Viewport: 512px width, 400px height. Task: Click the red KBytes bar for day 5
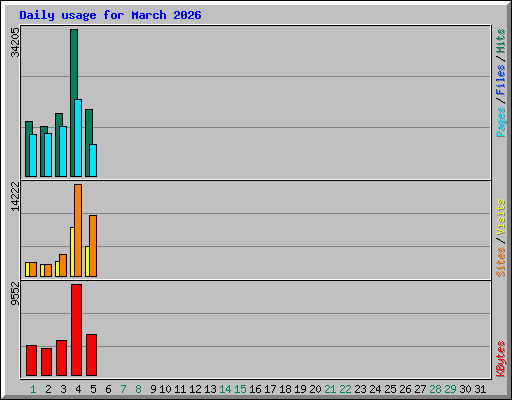pos(91,355)
